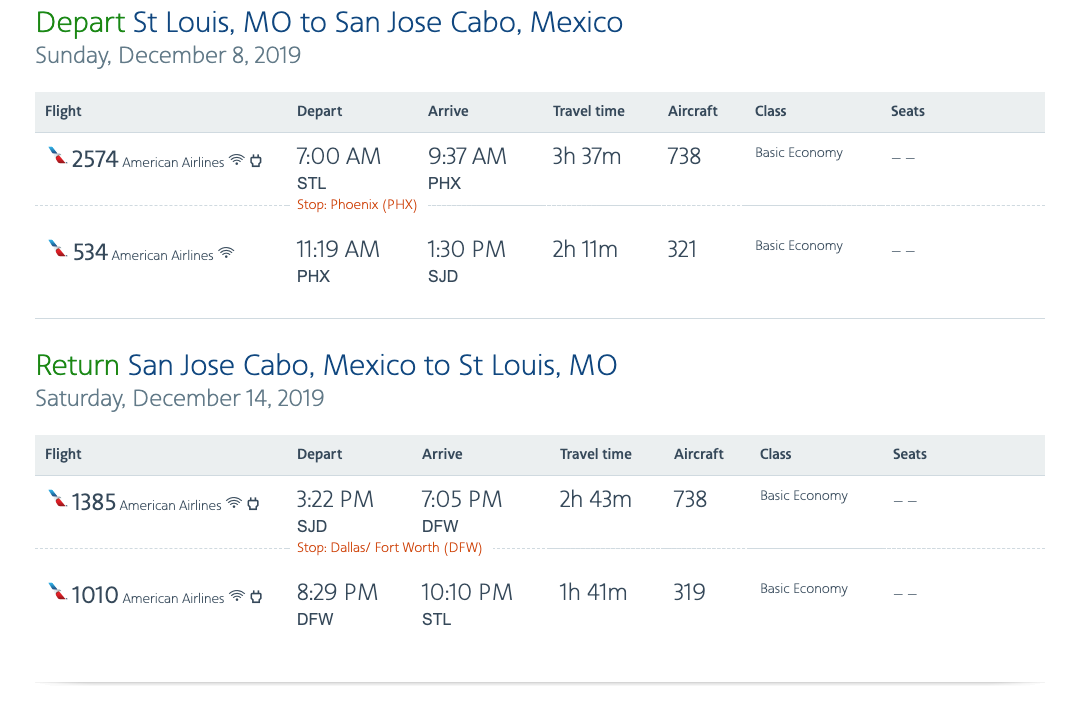This screenshot has height=710, width=1080.
Task: Click the seats placeholder for flight 534
Action: coord(903,250)
